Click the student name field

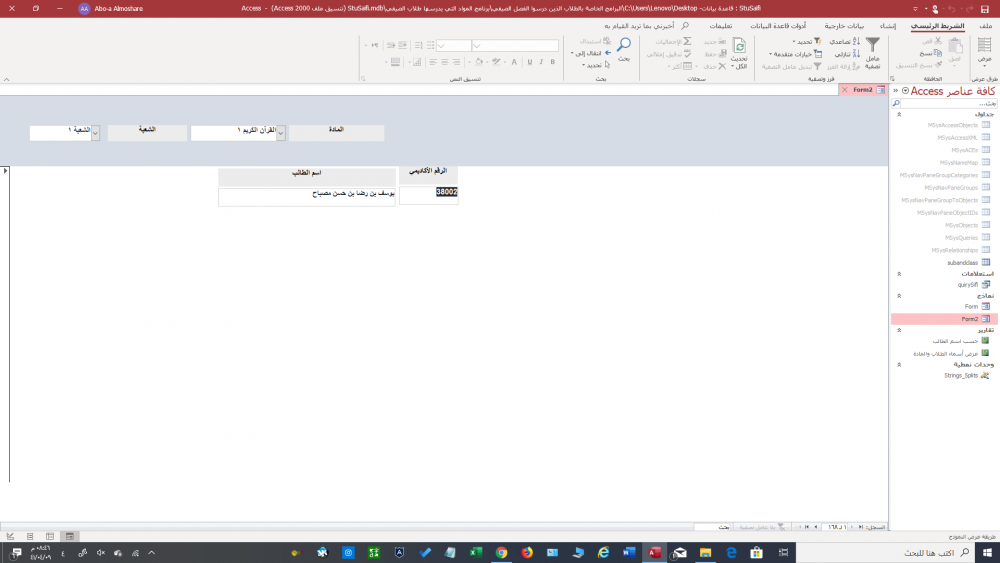coord(307,197)
